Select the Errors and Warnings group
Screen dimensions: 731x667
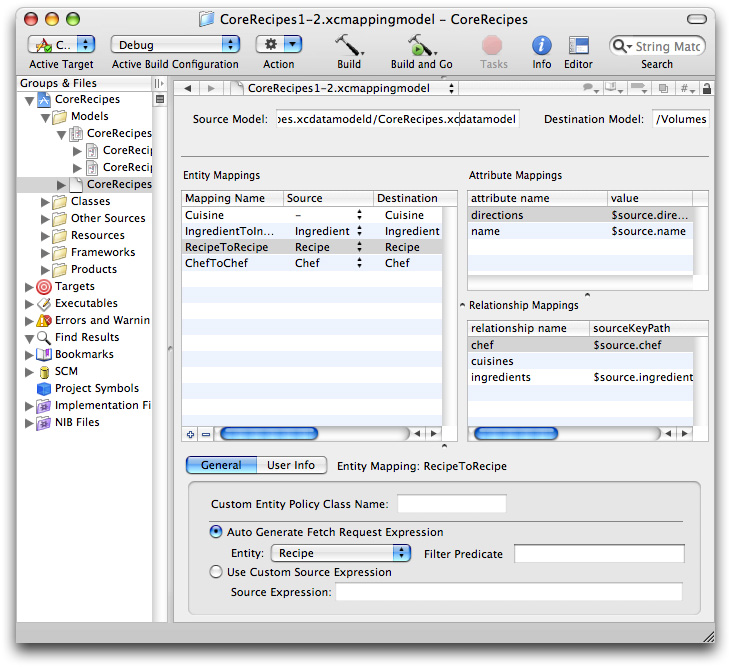(x=102, y=320)
